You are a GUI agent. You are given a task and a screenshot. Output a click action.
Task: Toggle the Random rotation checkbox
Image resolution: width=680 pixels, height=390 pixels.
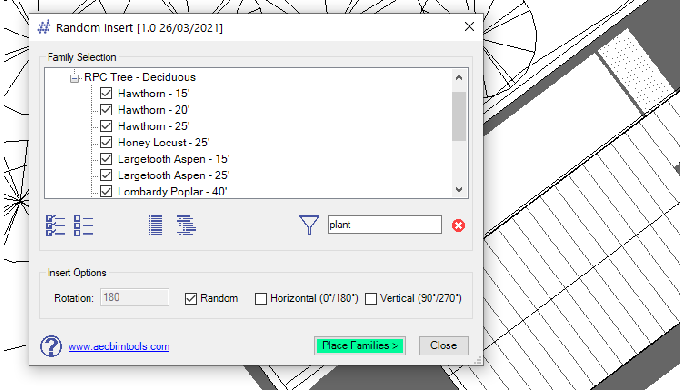pos(191,298)
